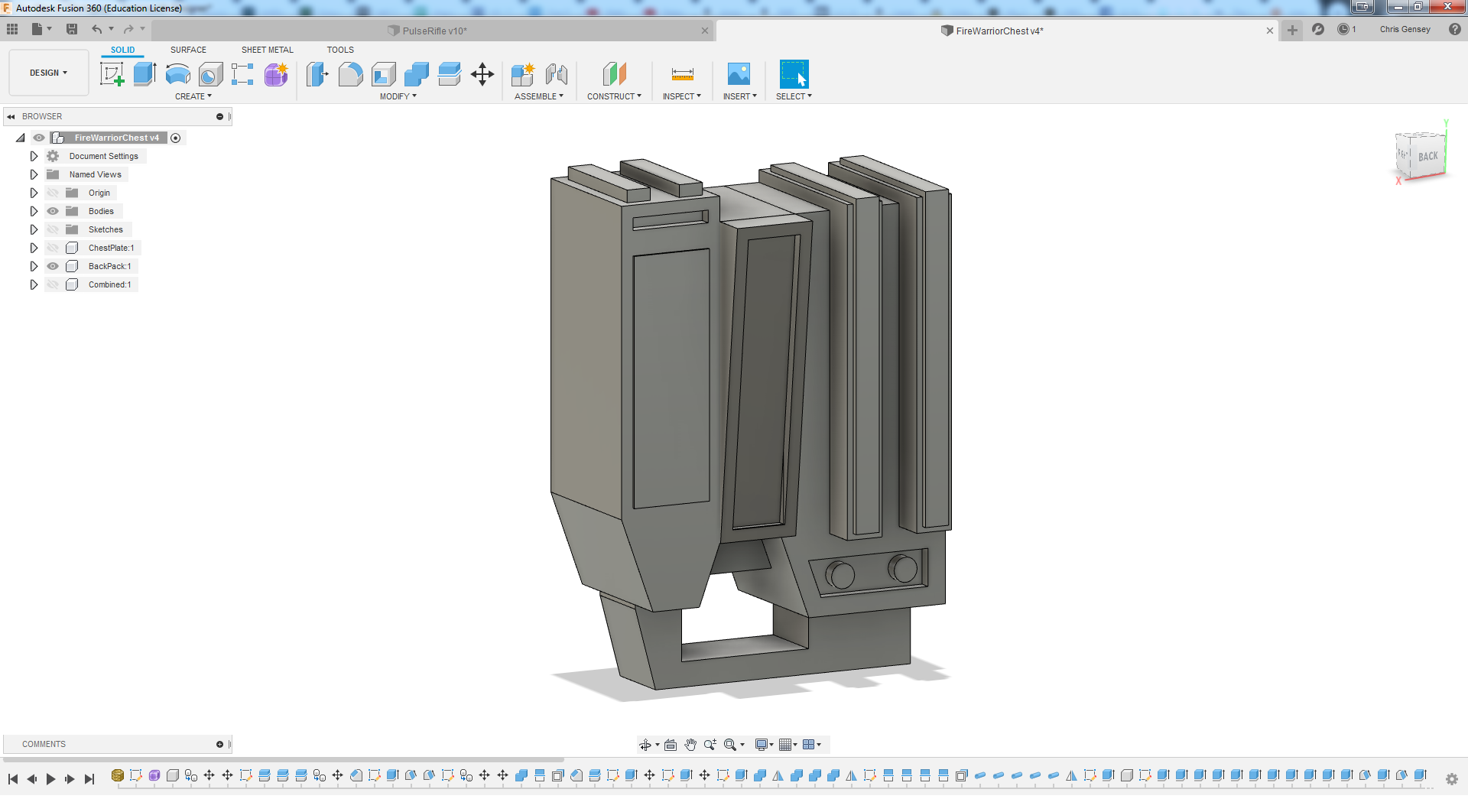Open the CONSTRUCT menu

pyautogui.click(x=614, y=96)
